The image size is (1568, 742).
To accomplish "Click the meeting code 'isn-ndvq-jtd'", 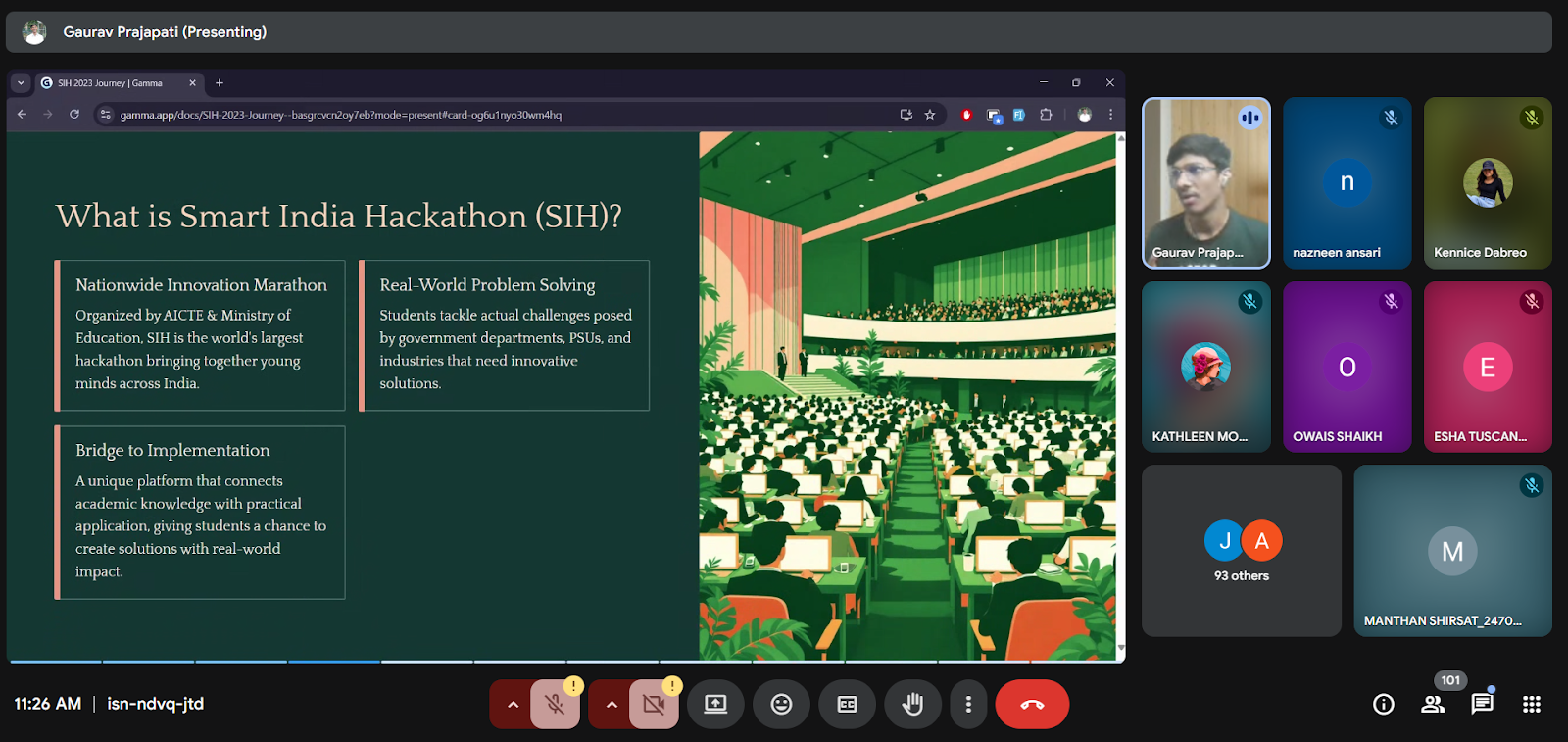I will point(156,704).
